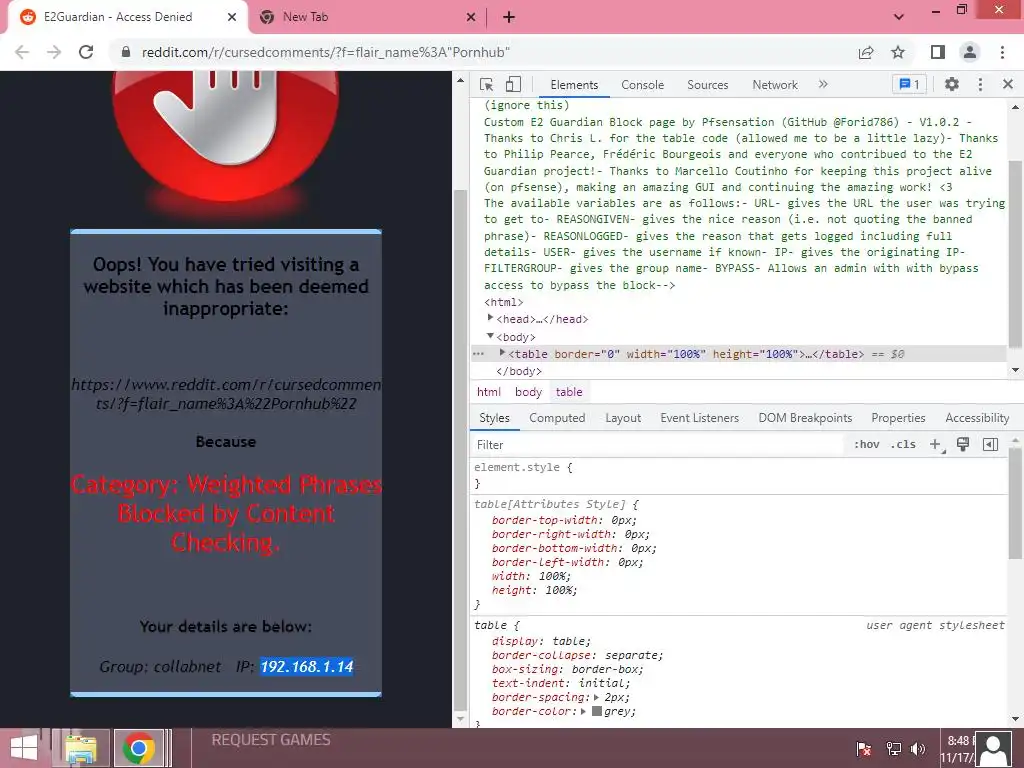Viewport: 1024px width, 768px height.
Task: Click the styles Filter input field
Action: [656, 445]
